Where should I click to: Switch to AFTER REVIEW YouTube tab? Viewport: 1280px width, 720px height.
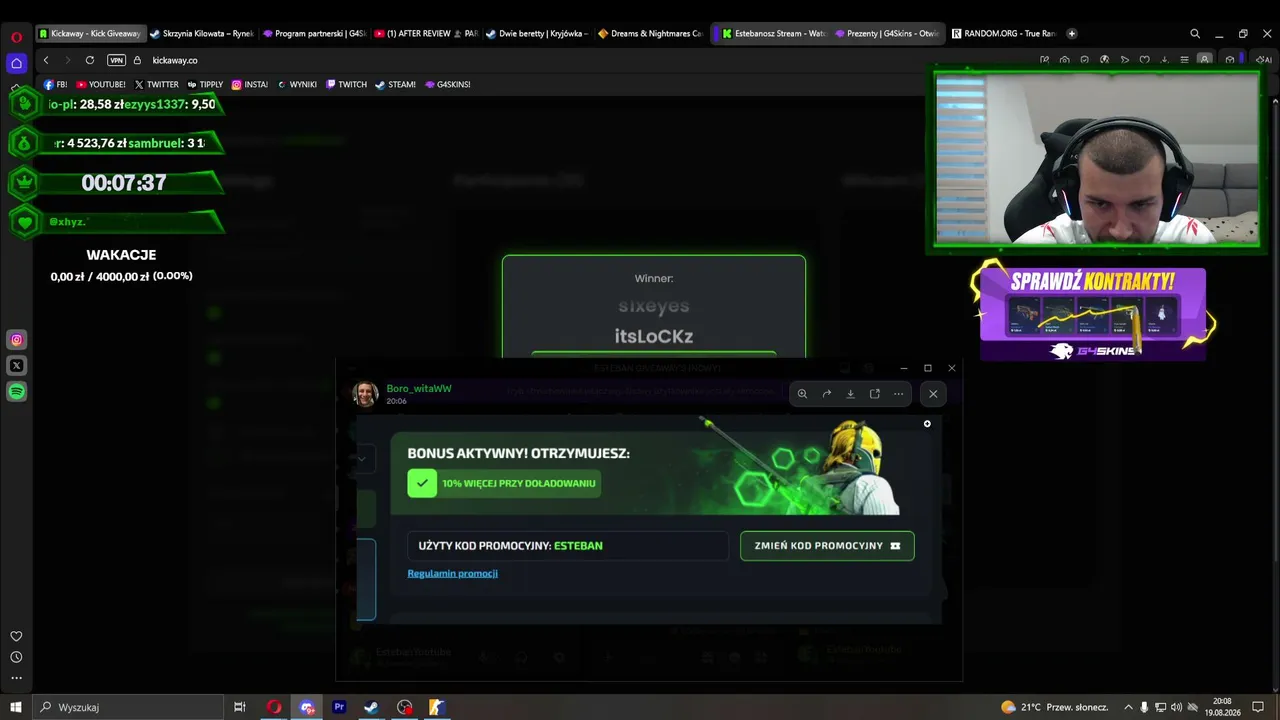427,33
